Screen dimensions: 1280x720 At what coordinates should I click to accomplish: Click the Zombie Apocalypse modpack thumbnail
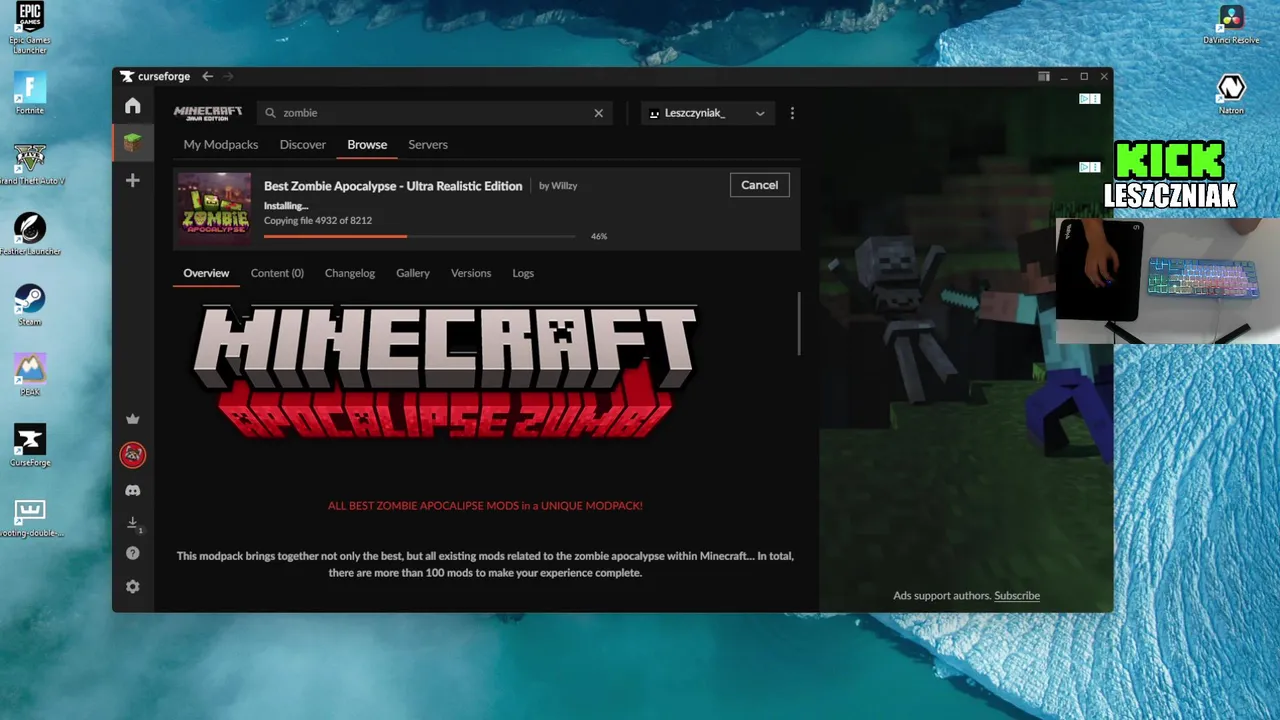click(214, 209)
